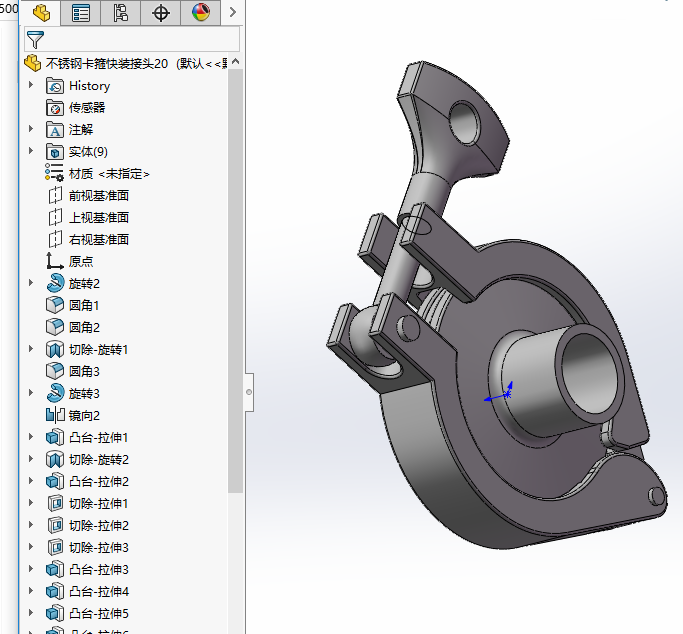Select the 传感器 sensors icon
This screenshot has height=634, width=683.
click(x=55, y=108)
